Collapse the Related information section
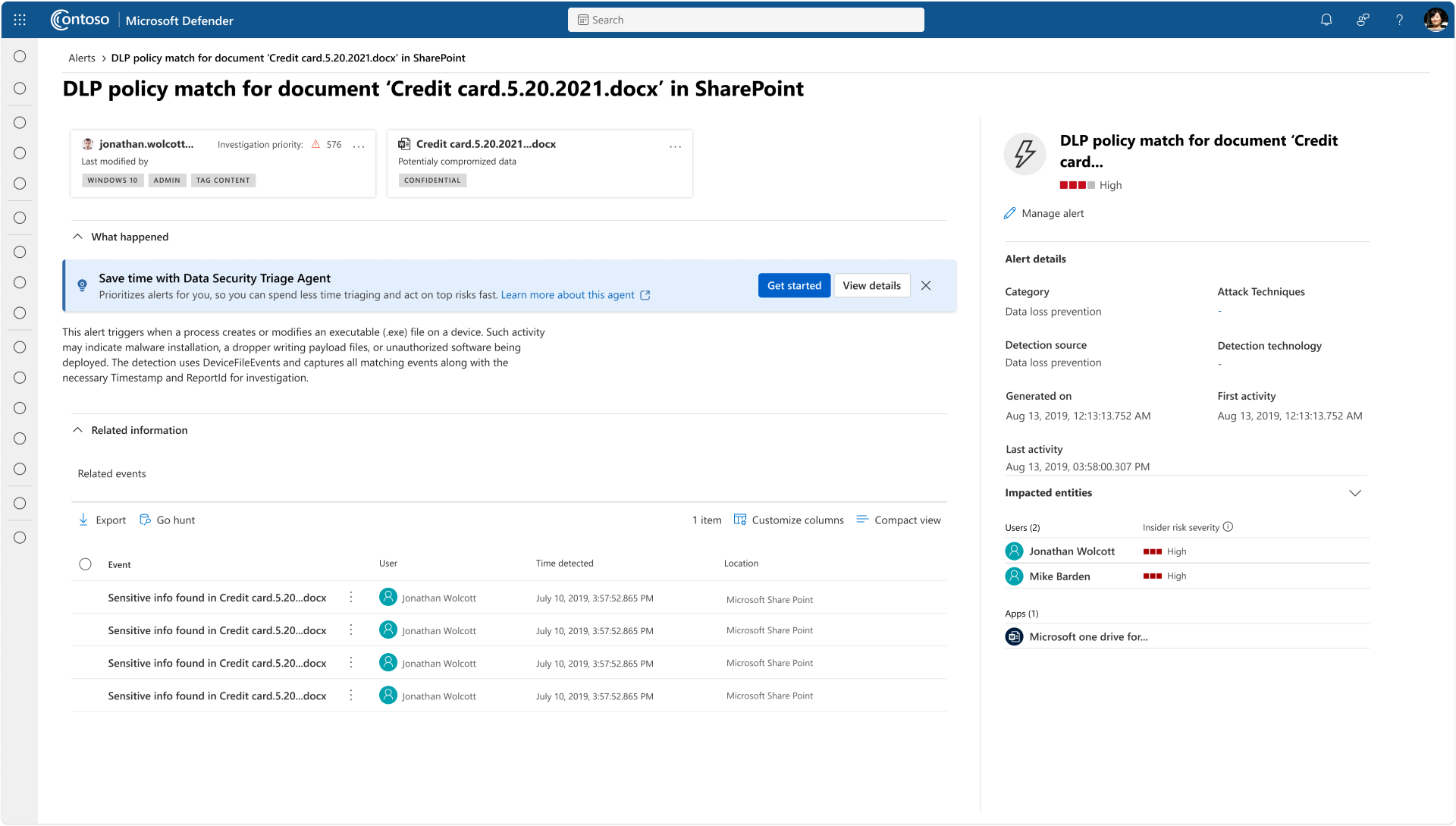The width and height of the screenshot is (1456, 826). 77,430
